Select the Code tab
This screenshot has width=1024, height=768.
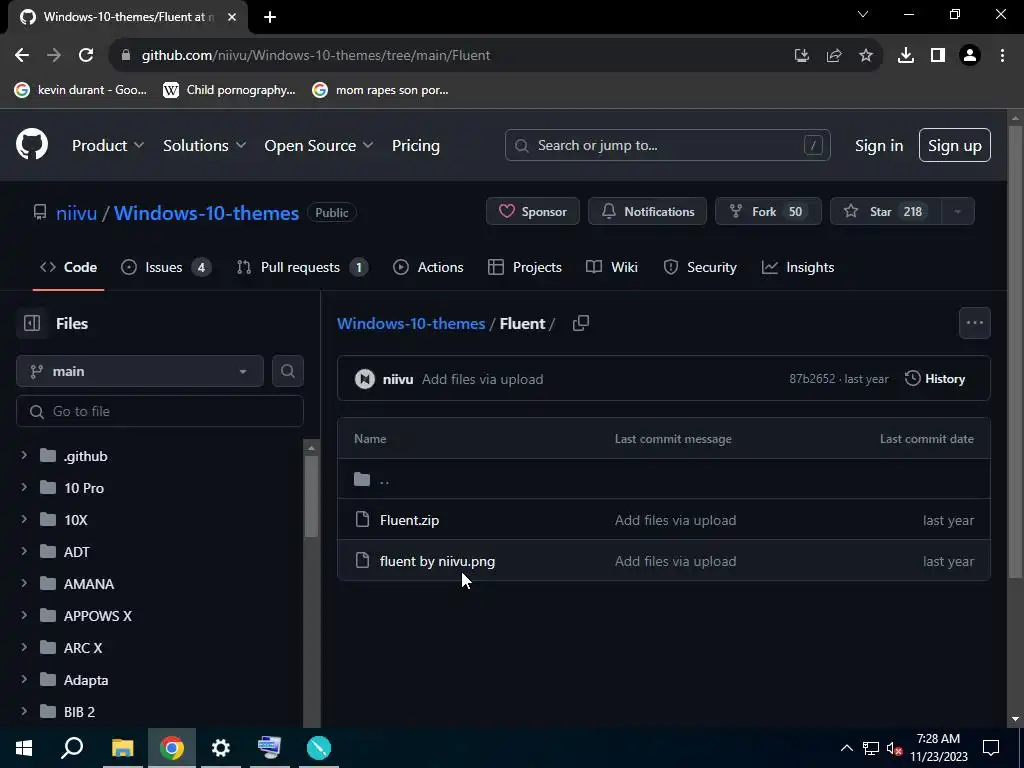pos(69,267)
